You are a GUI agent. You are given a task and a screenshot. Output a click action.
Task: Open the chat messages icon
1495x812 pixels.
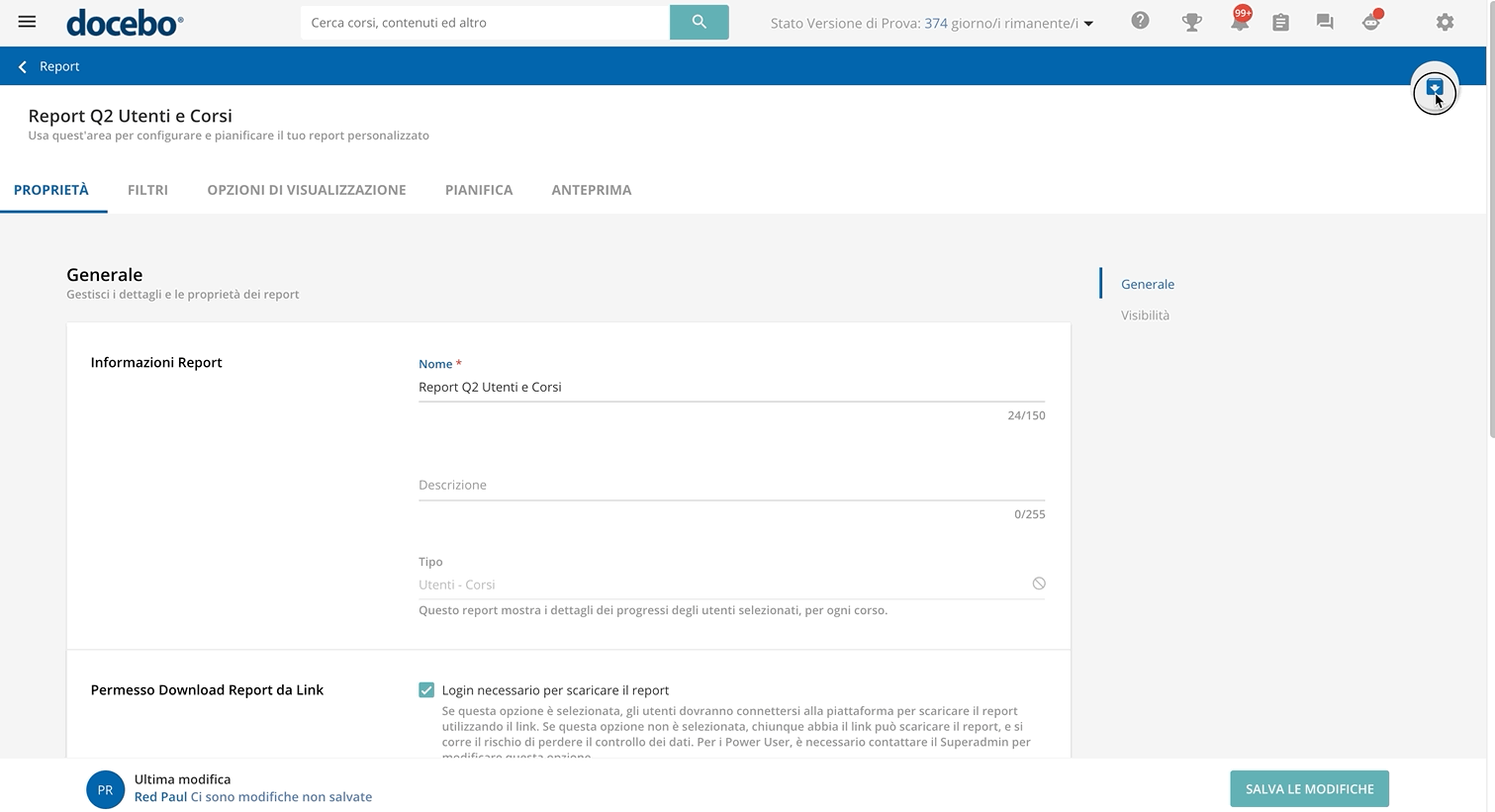pos(1325,22)
